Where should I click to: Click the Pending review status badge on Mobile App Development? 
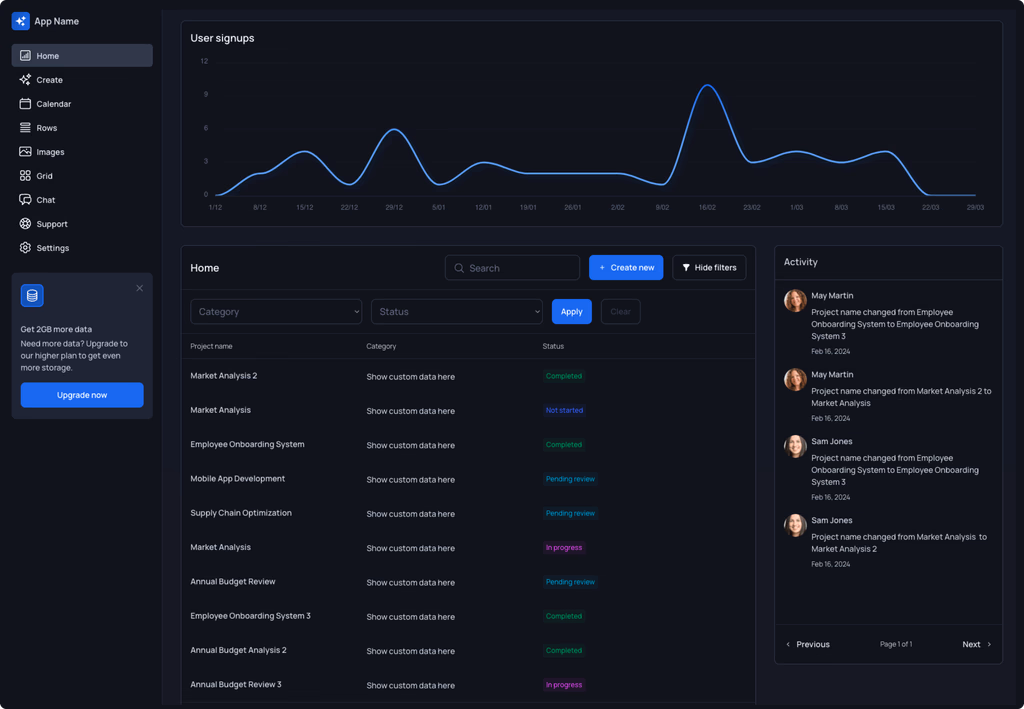tap(570, 479)
